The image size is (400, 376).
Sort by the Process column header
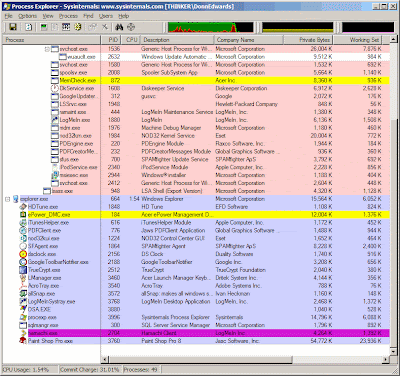[x=52, y=40]
